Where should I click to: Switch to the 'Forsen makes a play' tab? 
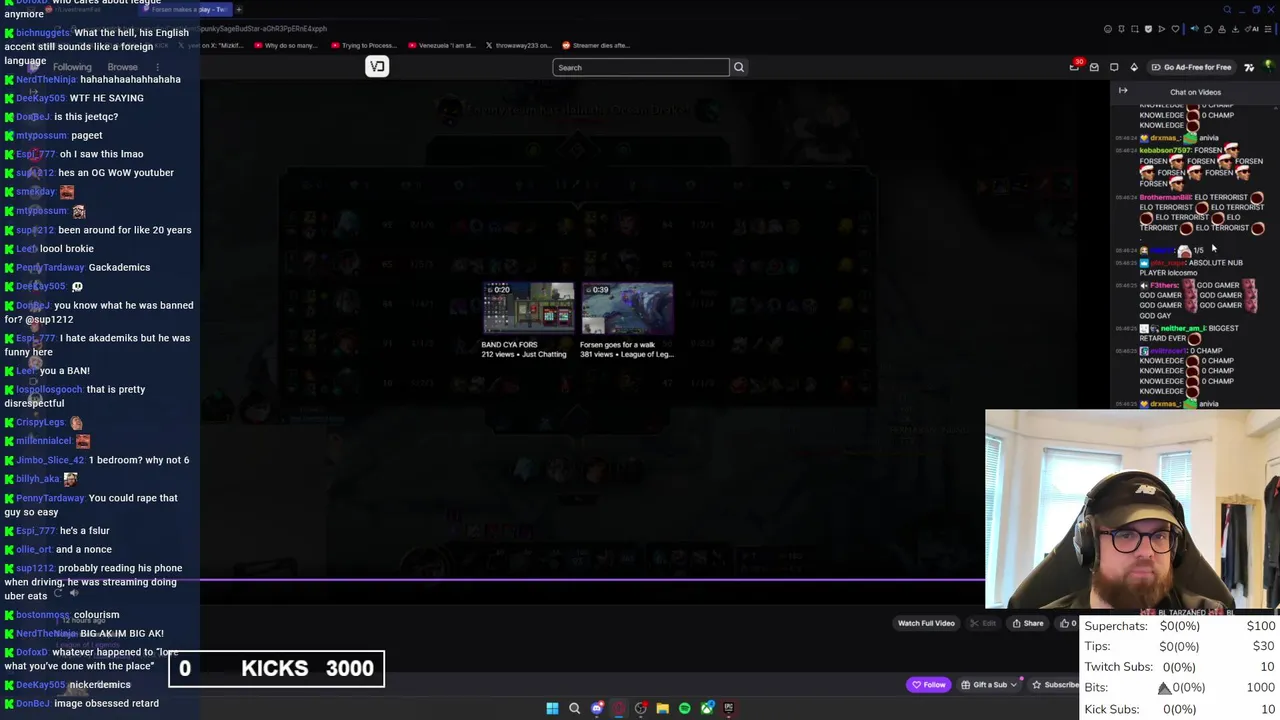(x=186, y=9)
